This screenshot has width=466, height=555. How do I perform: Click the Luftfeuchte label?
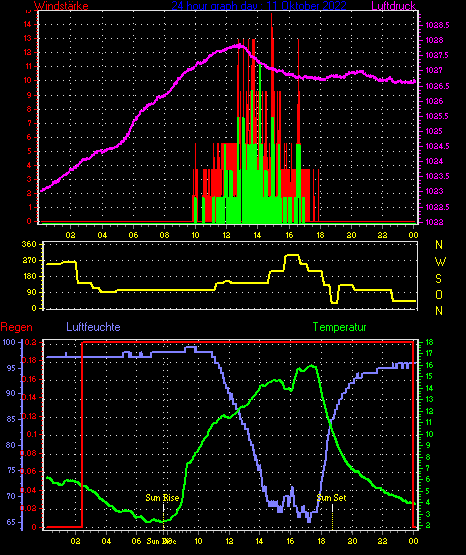coord(93,327)
